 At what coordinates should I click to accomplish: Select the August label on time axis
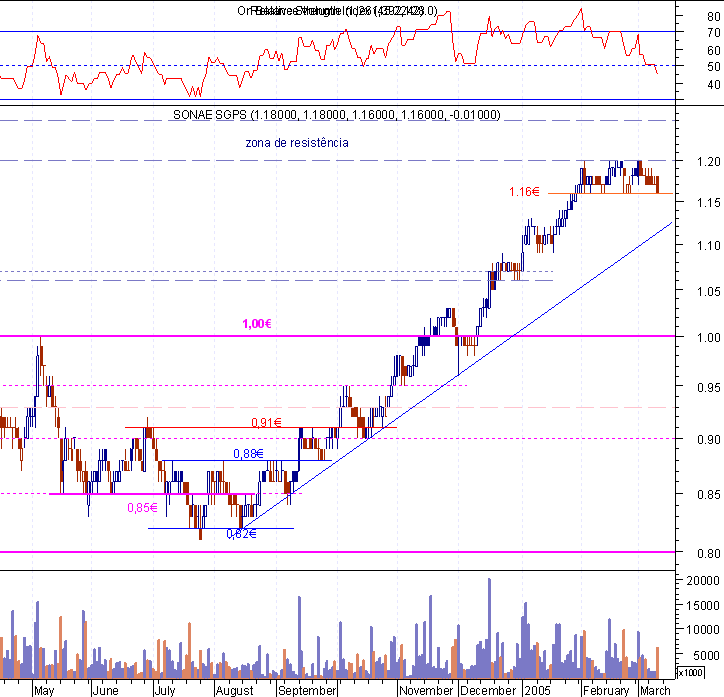234,691
